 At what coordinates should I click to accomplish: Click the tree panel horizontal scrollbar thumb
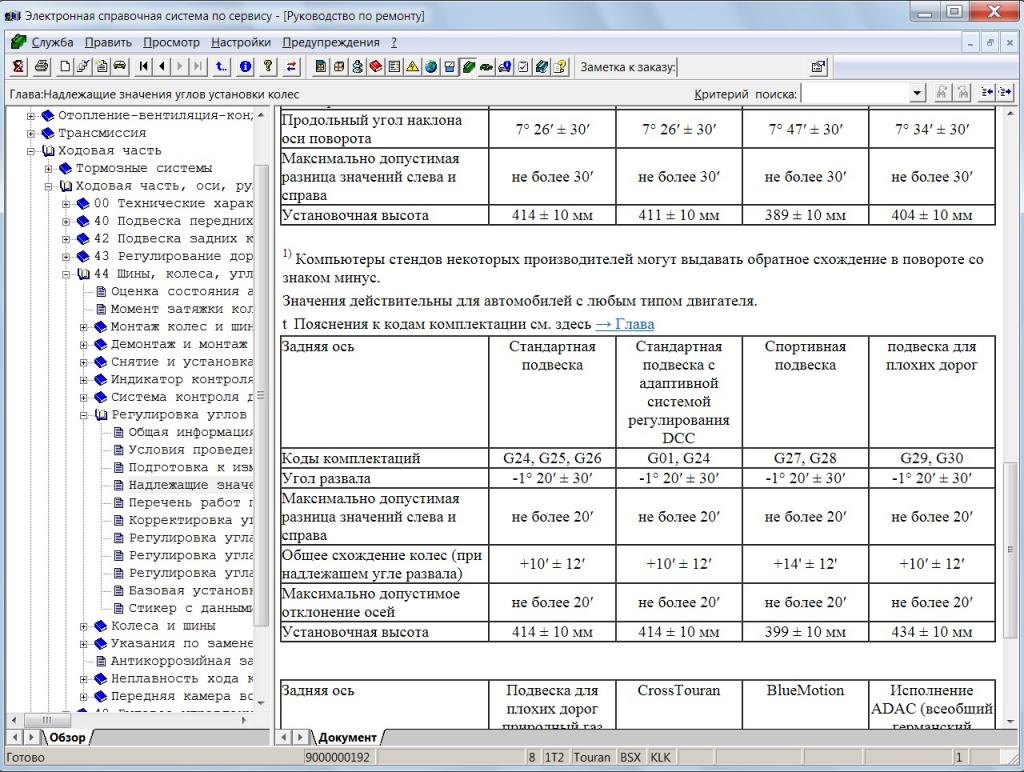pos(47,720)
